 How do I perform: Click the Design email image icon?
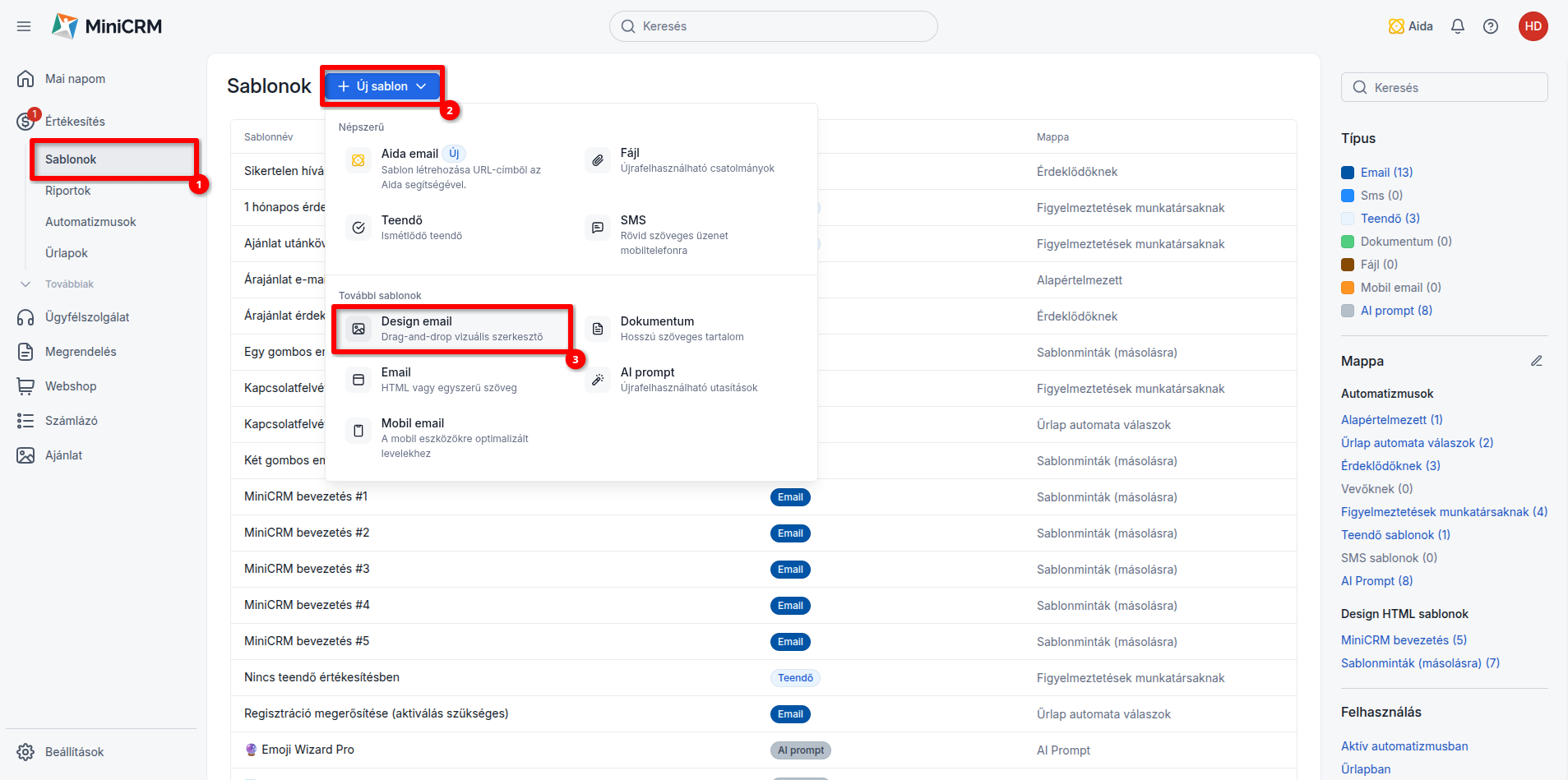point(358,329)
